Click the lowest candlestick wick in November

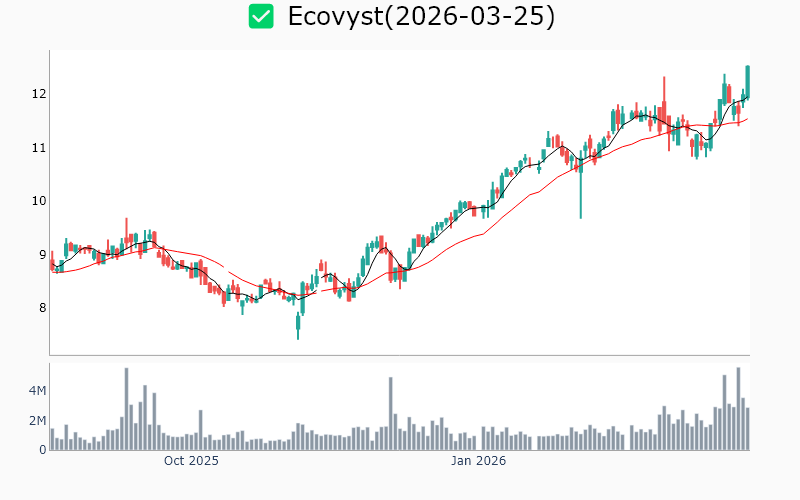(298, 327)
